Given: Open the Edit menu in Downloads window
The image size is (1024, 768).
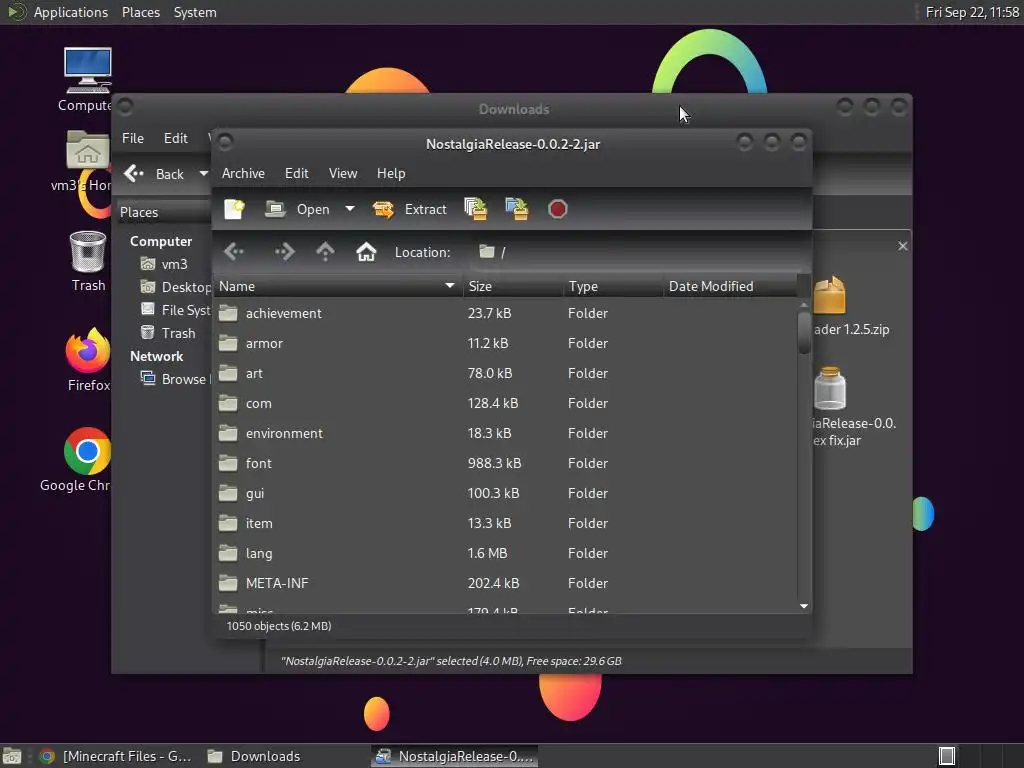Looking at the screenshot, I should point(176,138).
